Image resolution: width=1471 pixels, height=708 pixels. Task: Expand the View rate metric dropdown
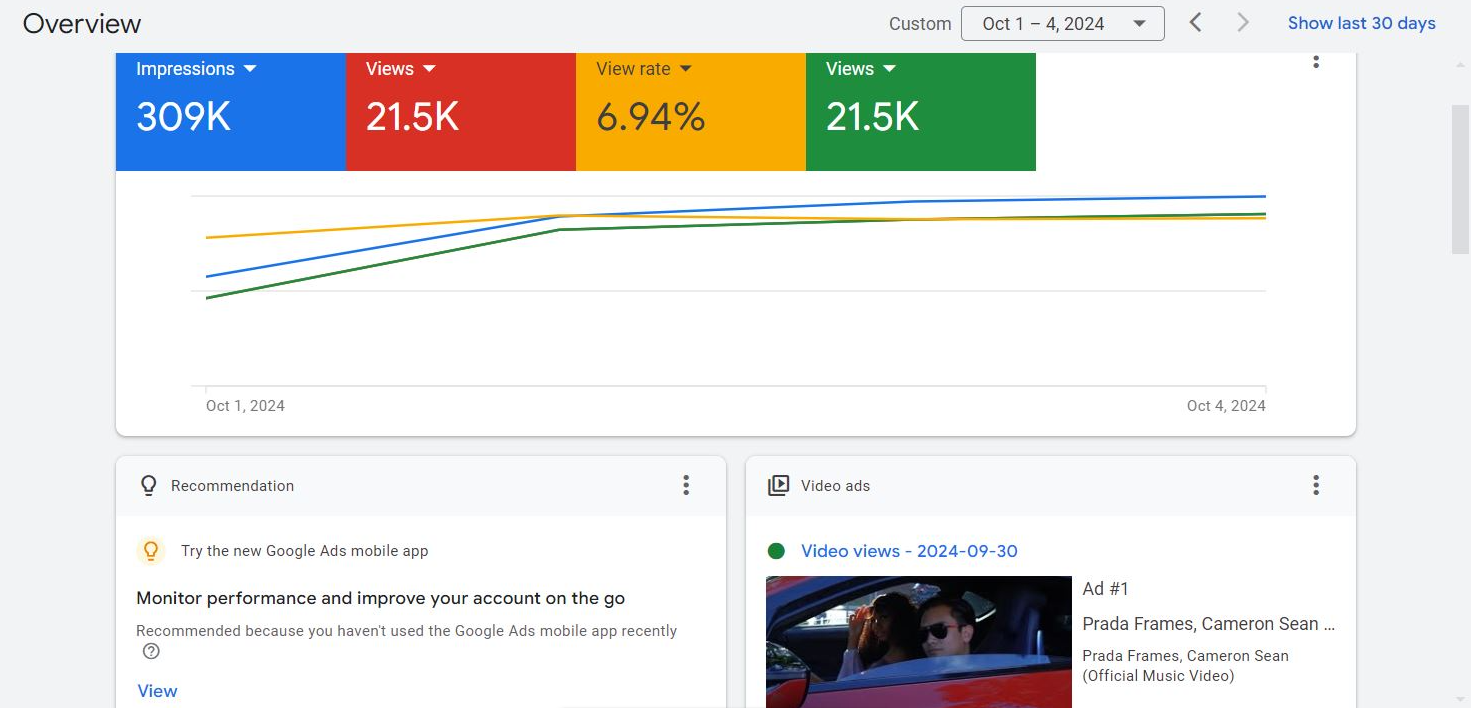685,69
